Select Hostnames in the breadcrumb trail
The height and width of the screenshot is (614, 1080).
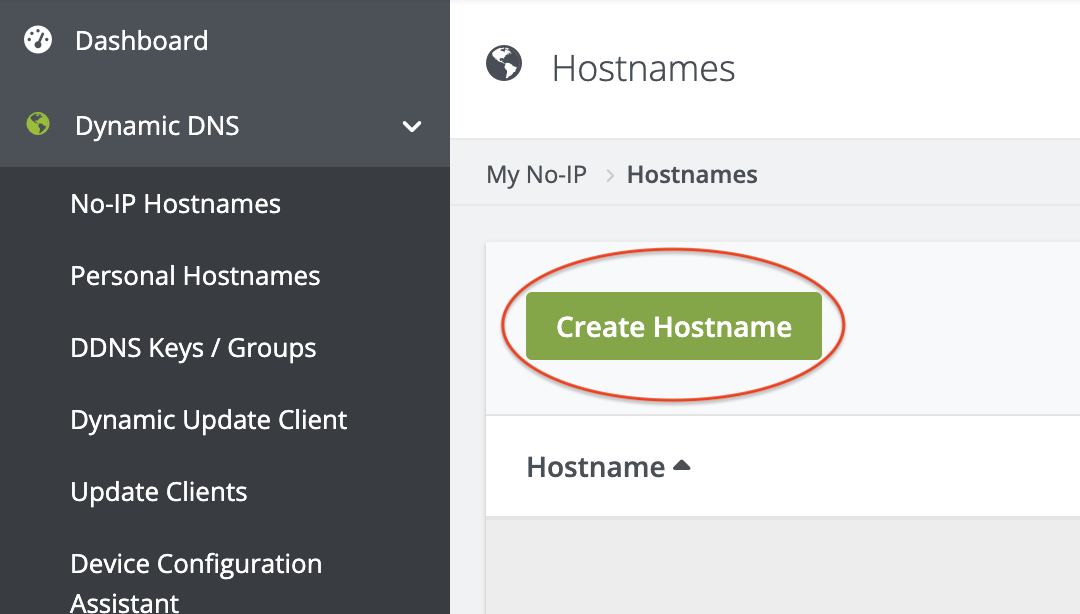tap(692, 174)
